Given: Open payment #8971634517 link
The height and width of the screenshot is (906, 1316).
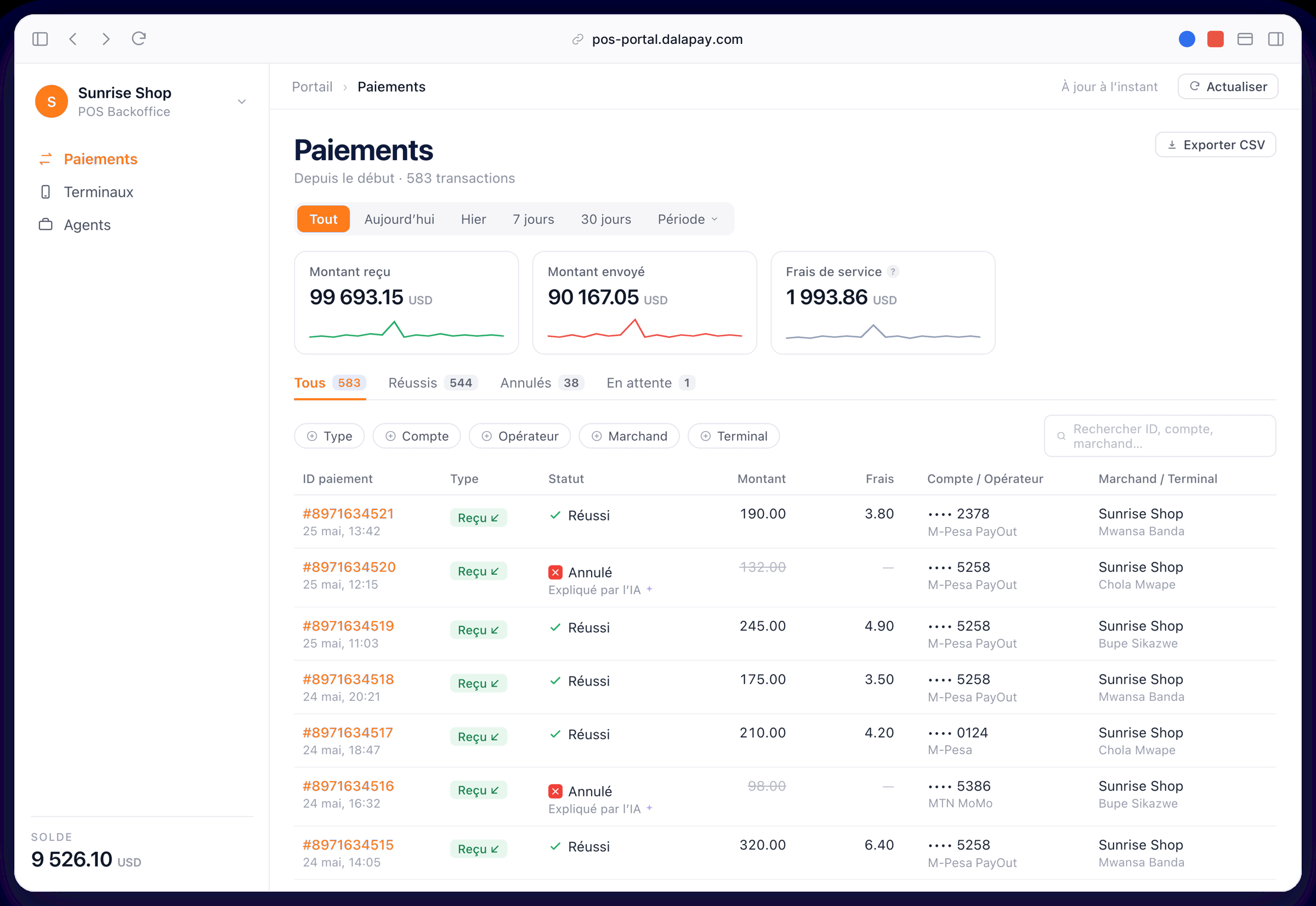Looking at the screenshot, I should coord(348,732).
